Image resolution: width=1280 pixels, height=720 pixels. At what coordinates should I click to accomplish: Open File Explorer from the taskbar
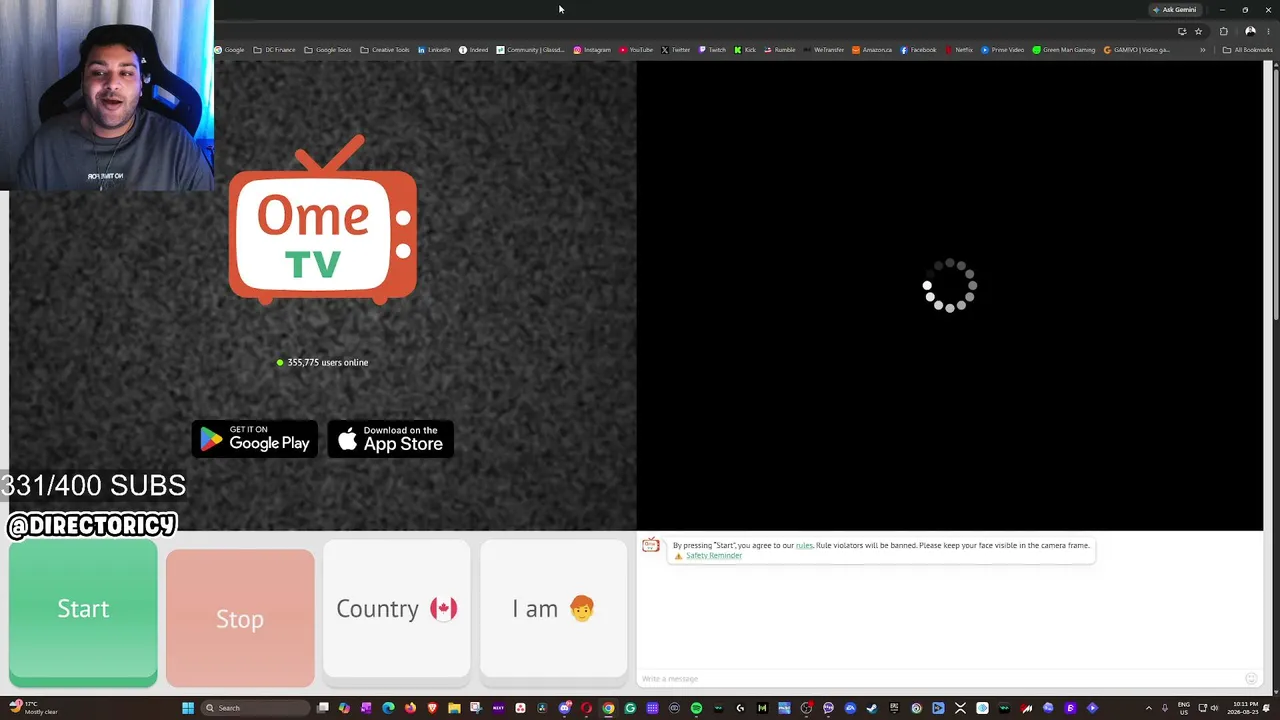click(454, 708)
